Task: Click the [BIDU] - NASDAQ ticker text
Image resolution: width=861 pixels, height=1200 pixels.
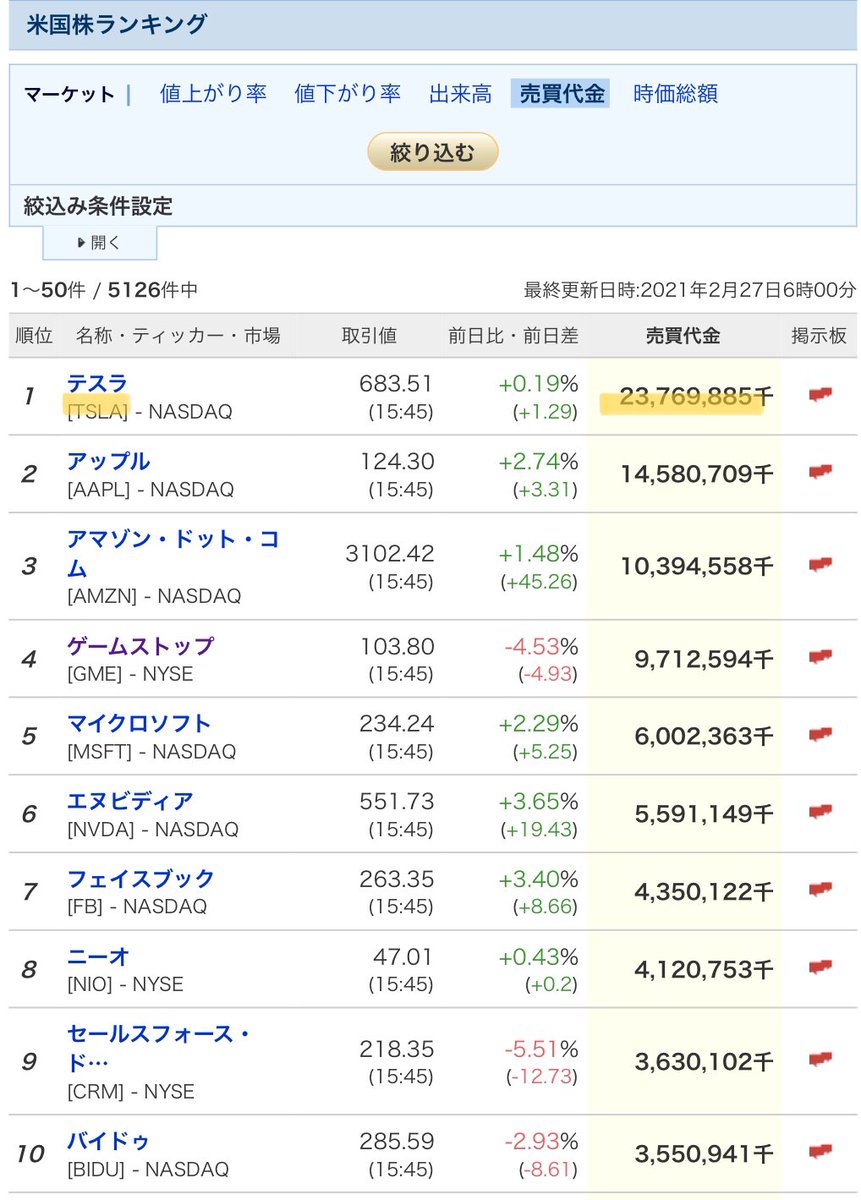Action: tap(148, 1169)
